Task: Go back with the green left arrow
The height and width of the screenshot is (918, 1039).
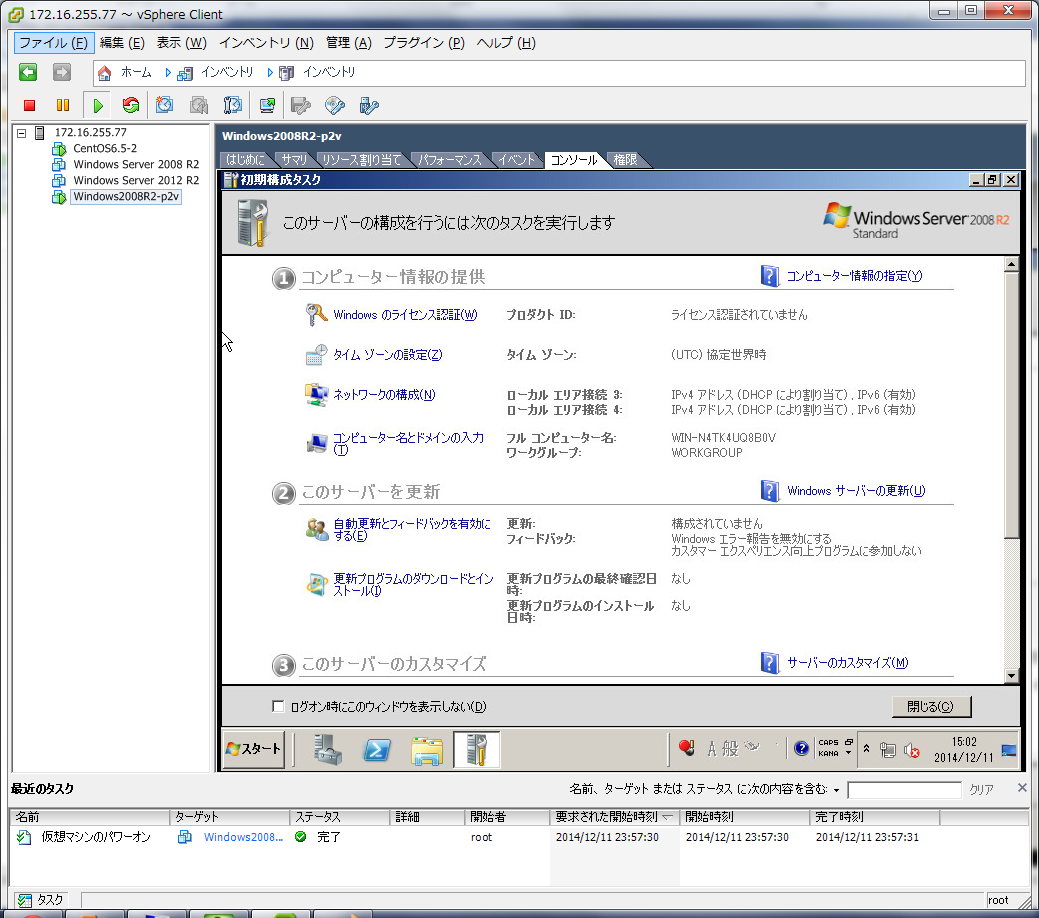Action: click(28, 72)
